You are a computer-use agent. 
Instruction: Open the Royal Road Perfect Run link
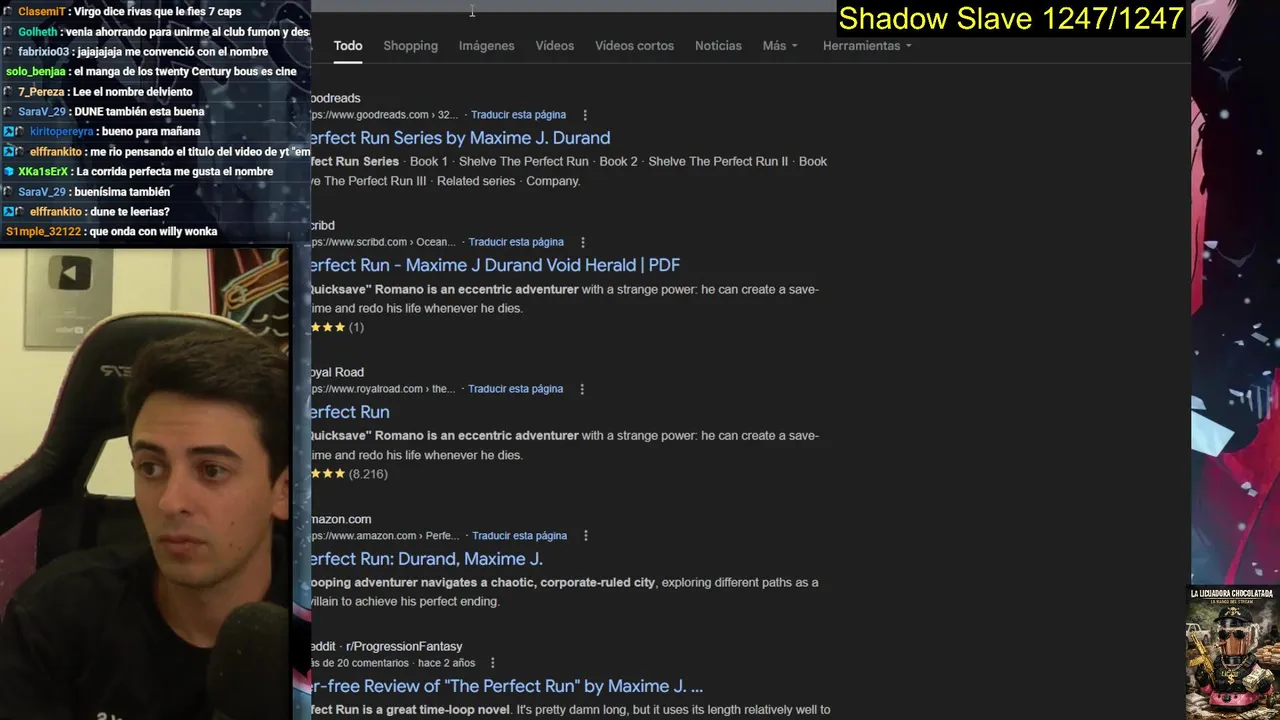(350, 412)
